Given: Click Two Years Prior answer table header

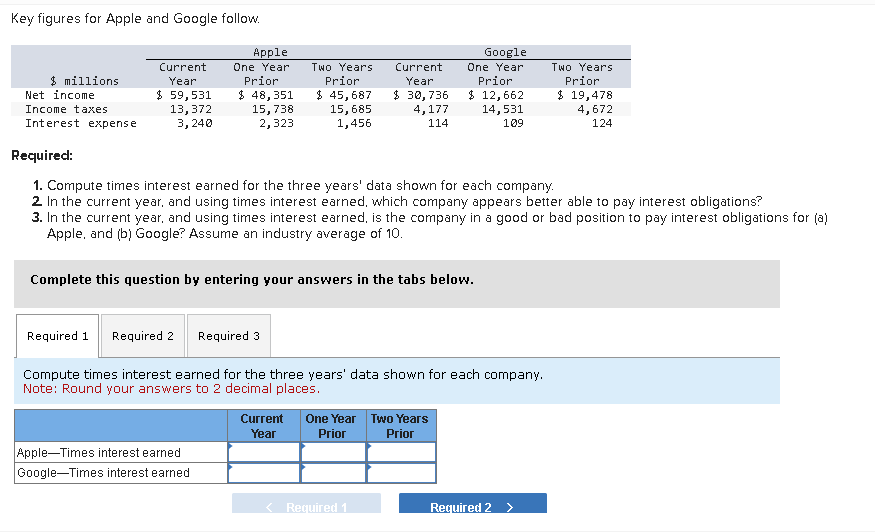Looking at the screenshot, I should click(401, 426).
